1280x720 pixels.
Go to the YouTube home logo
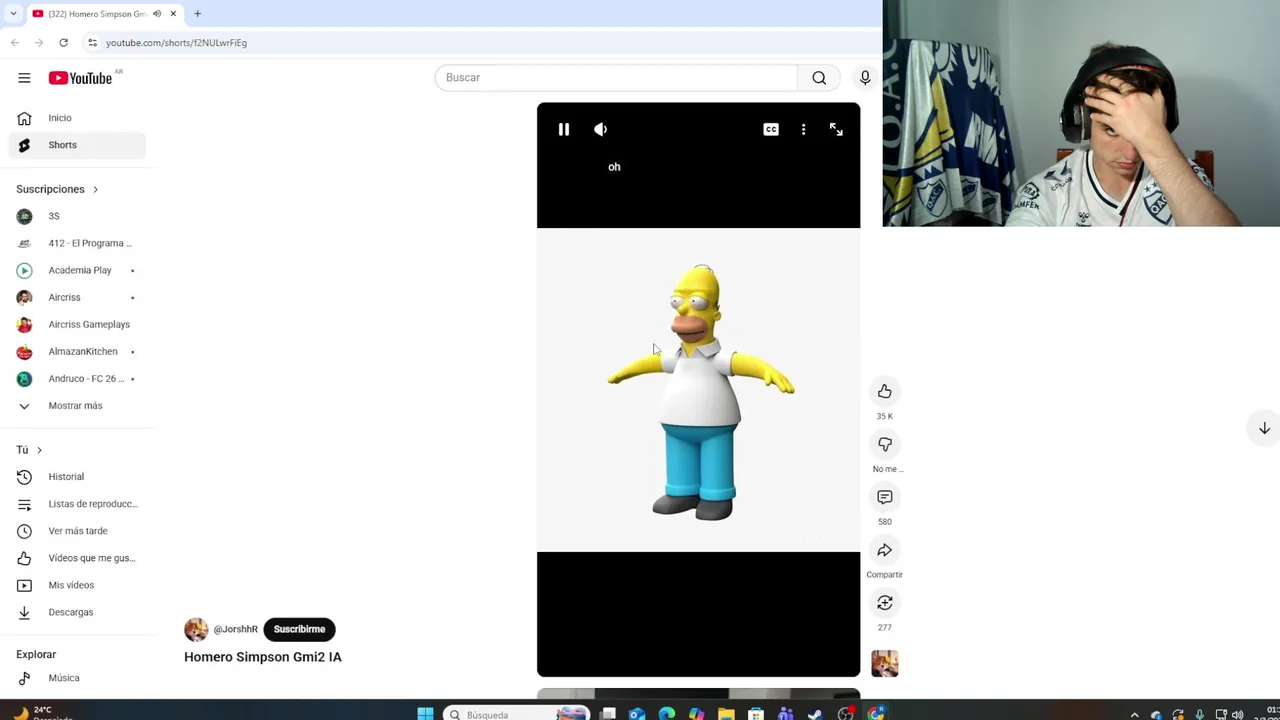(80, 78)
